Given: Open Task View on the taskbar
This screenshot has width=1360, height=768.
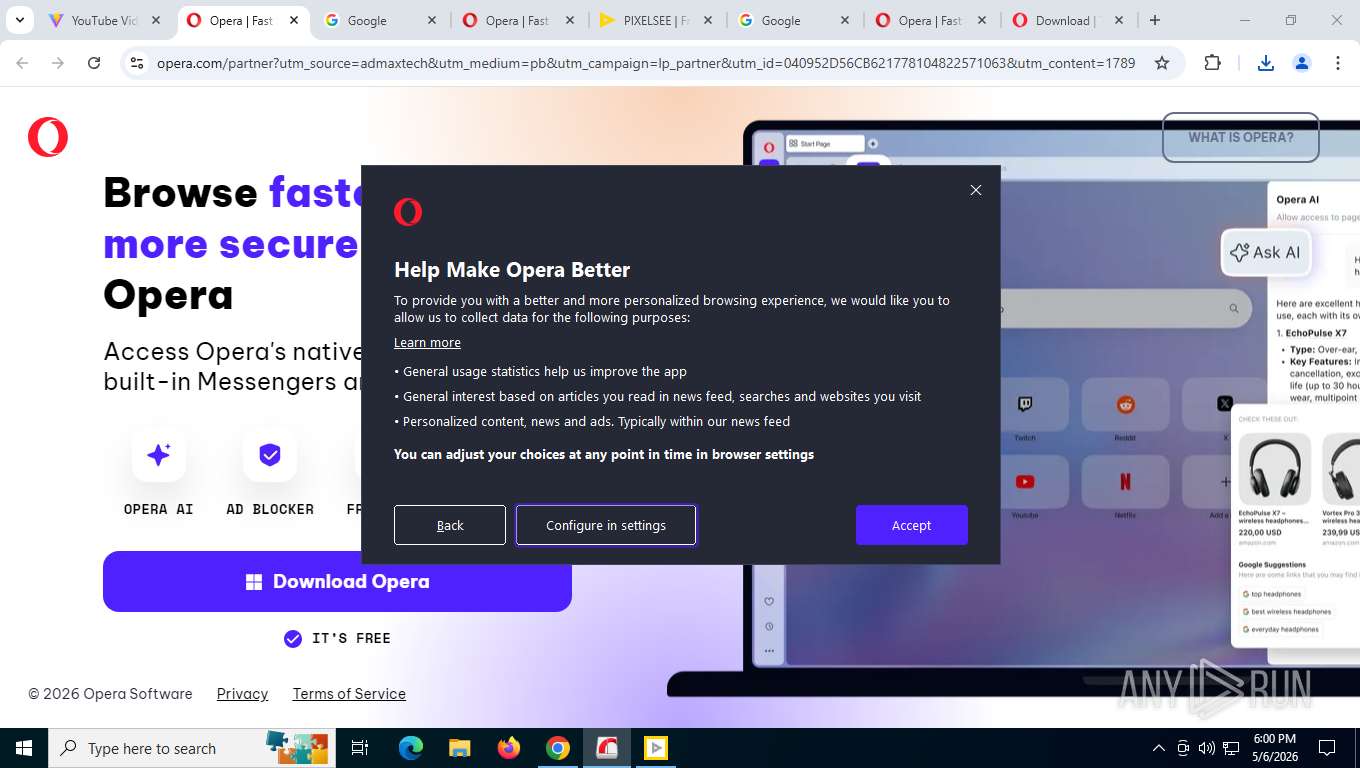Looking at the screenshot, I should pos(360,748).
